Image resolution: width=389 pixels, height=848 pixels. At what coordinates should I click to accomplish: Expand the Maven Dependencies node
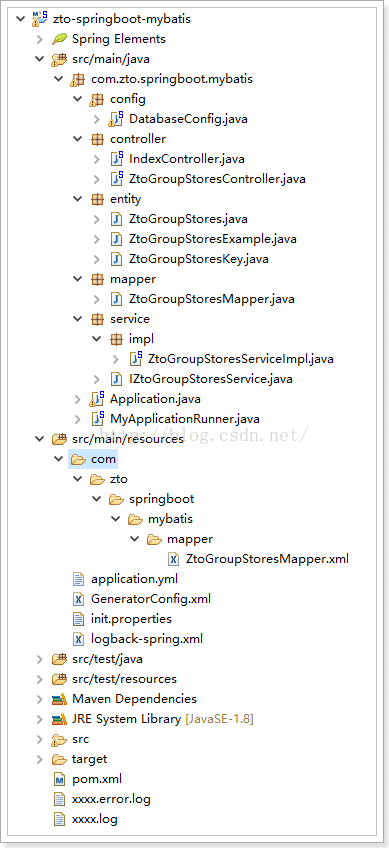39,699
